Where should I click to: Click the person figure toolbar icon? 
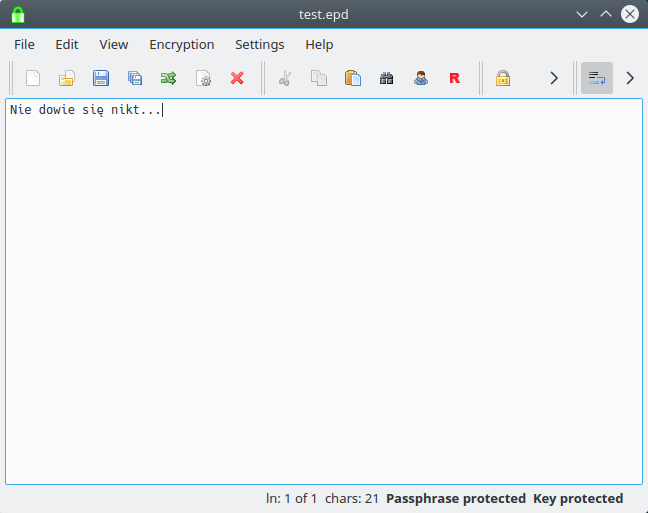pyautogui.click(x=421, y=78)
